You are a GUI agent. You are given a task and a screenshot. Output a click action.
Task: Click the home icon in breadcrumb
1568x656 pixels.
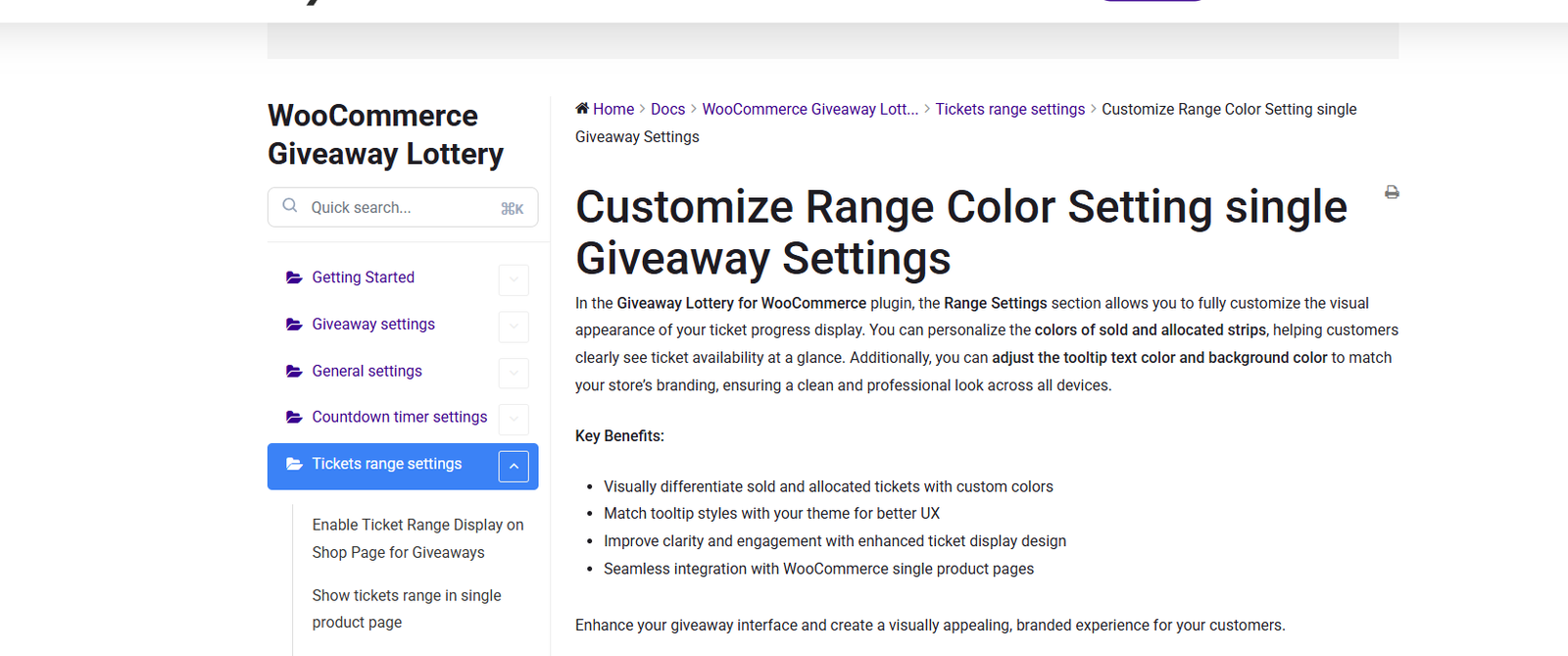coord(582,109)
